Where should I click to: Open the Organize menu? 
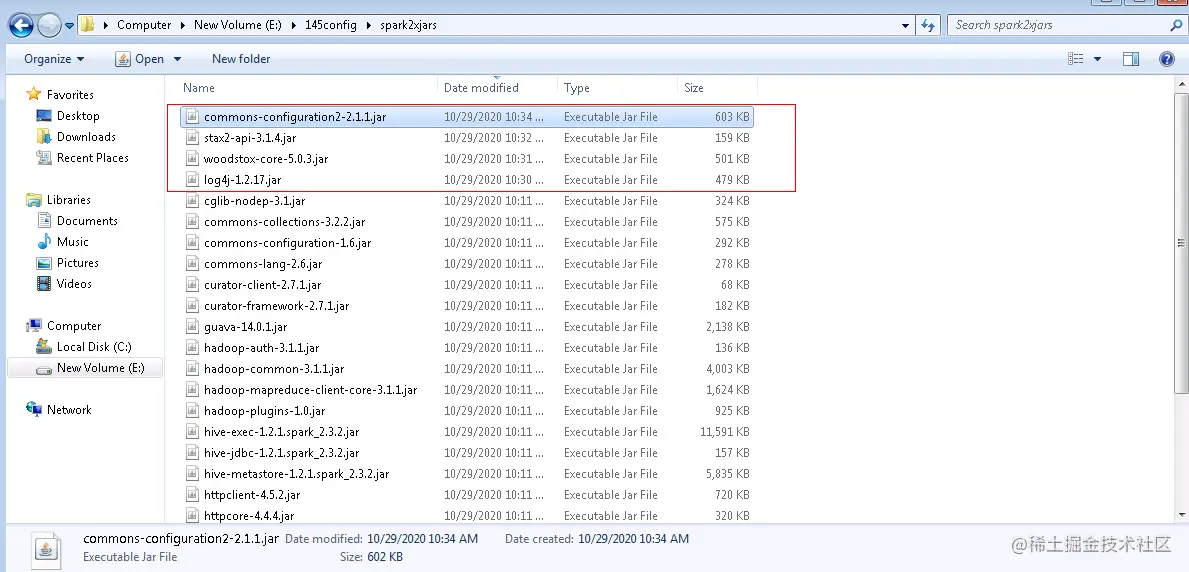pyautogui.click(x=54, y=59)
